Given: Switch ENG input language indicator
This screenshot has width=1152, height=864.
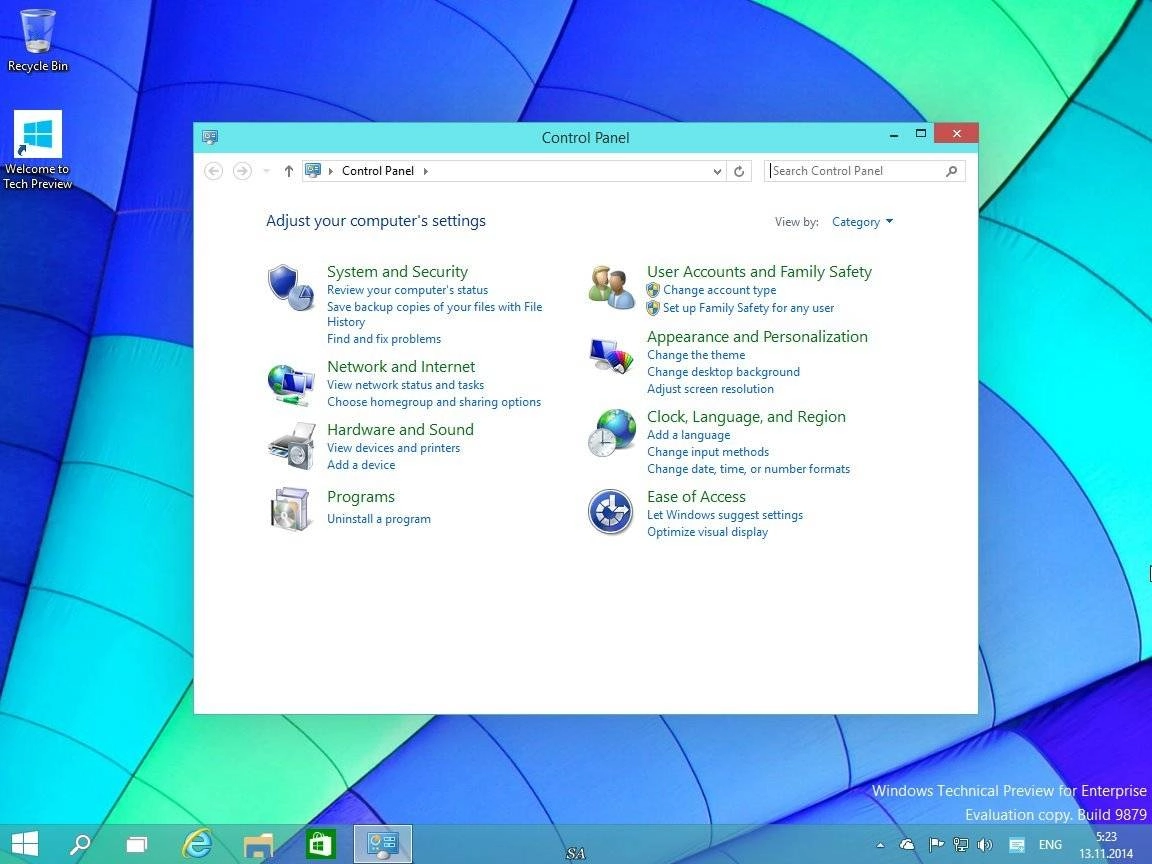Looking at the screenshot, I should tap(1050, 845).
